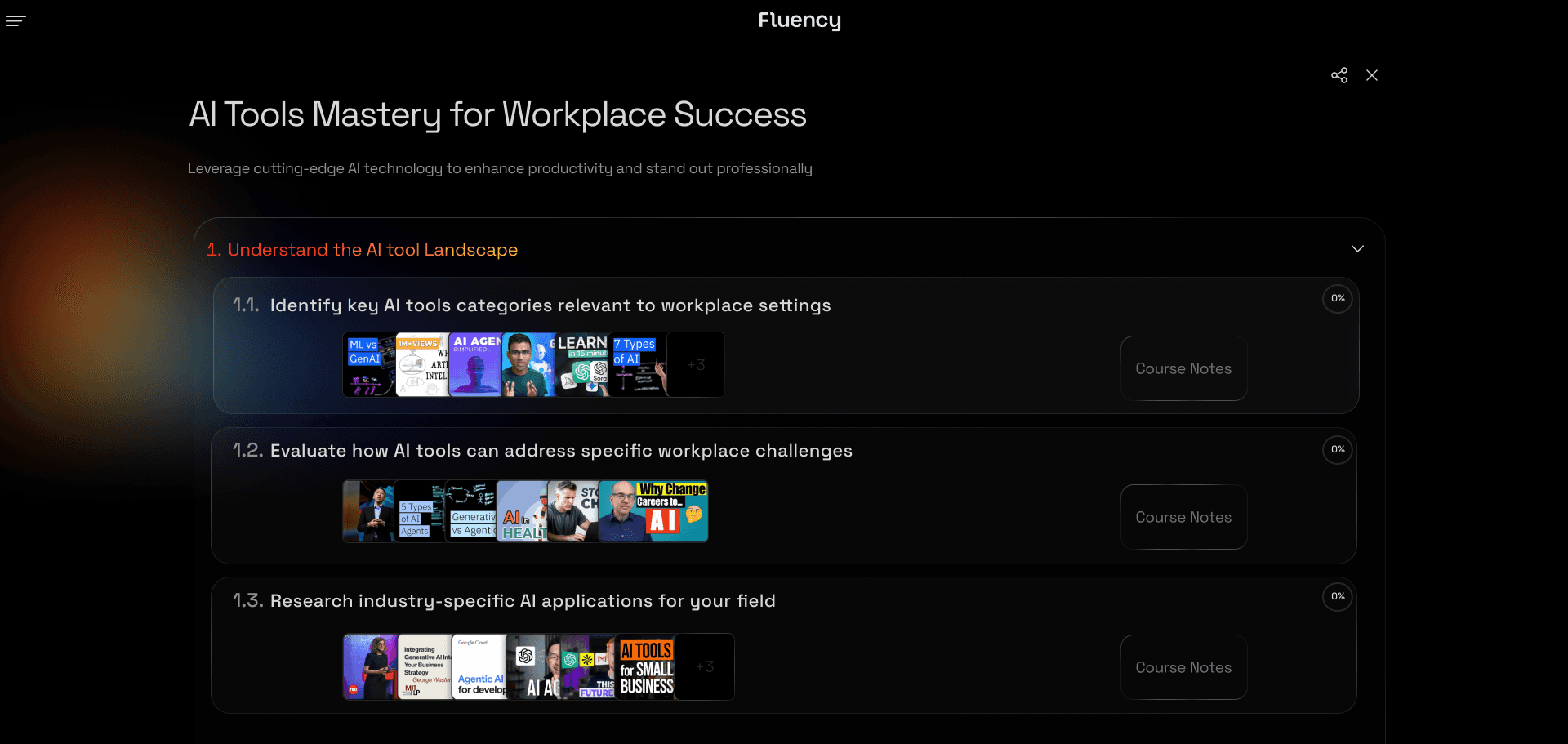1568x744 pixels.
Task: Open the 'Generative vs Agentic' video thumbnail
Action: click(471, 511)
